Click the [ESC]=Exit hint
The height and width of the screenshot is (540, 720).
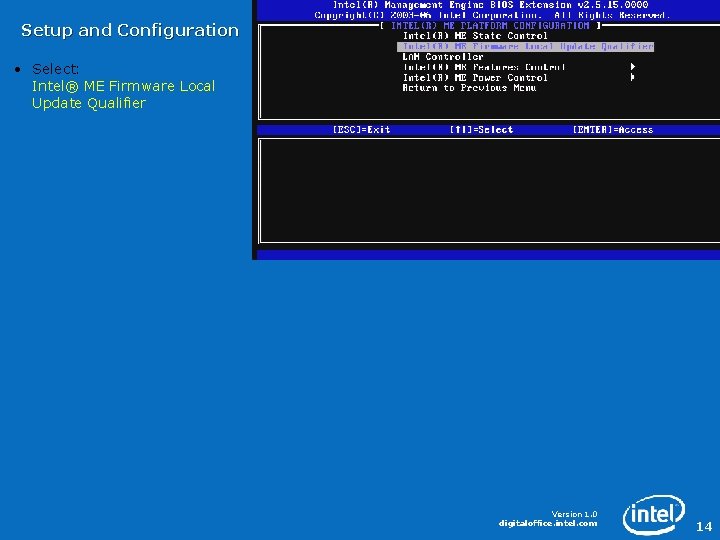coord(361,130)
